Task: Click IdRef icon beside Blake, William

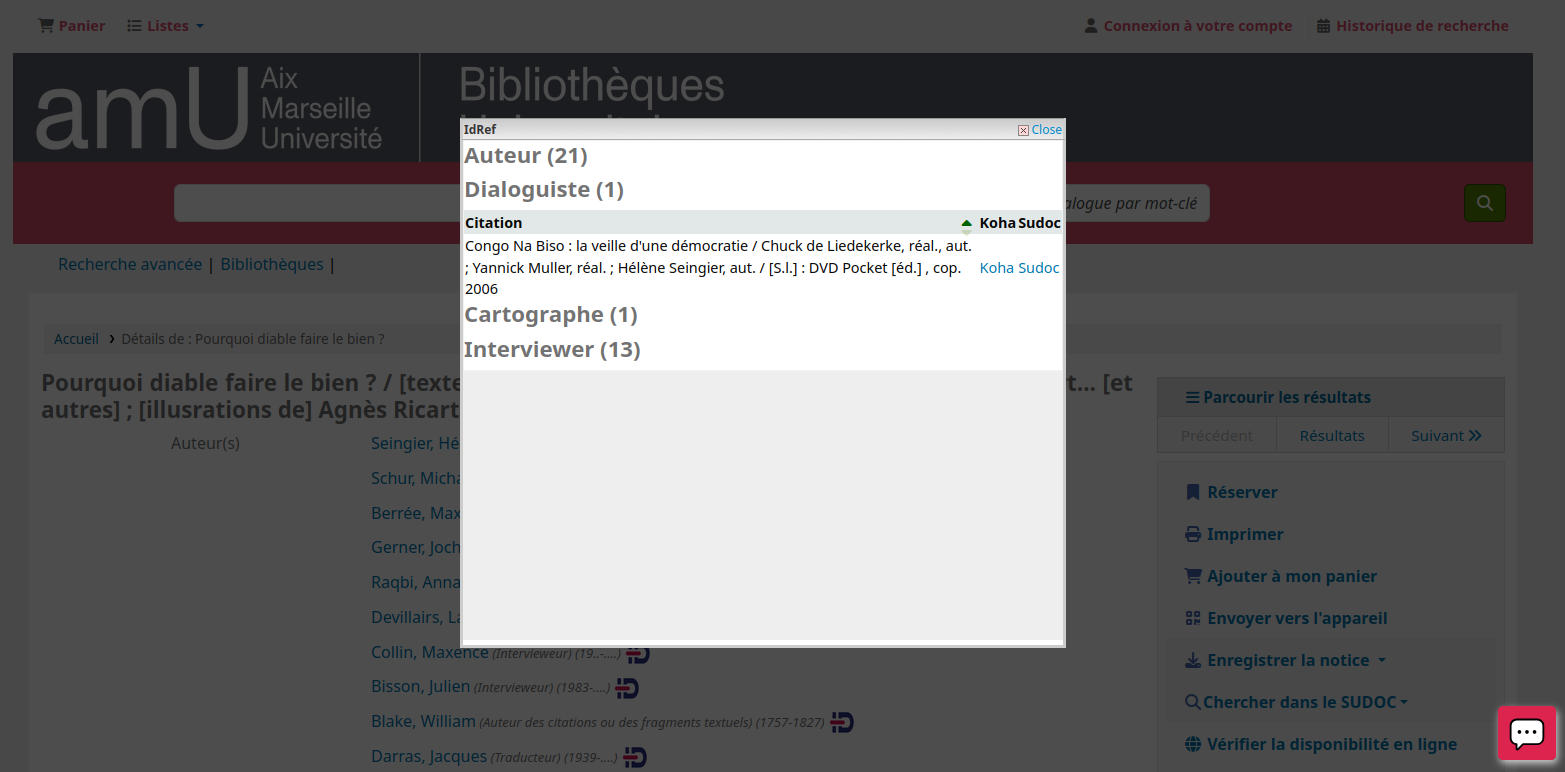Action: pyautogui.click(x=842, y=722)
